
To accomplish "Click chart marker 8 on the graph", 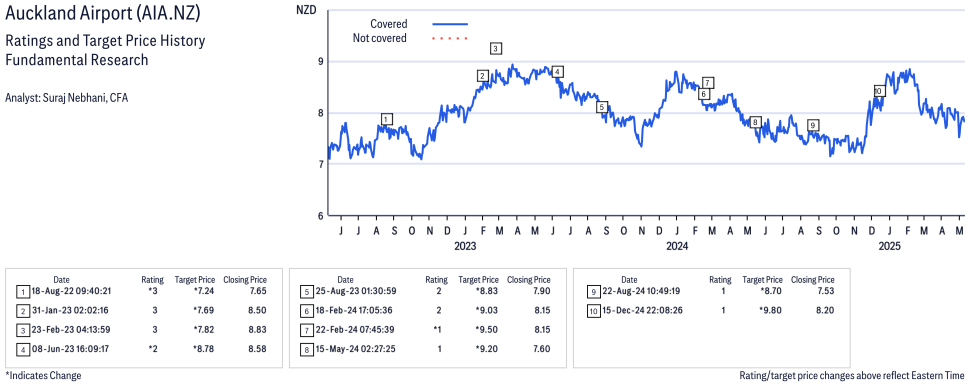I will click(x=756, y=122).
